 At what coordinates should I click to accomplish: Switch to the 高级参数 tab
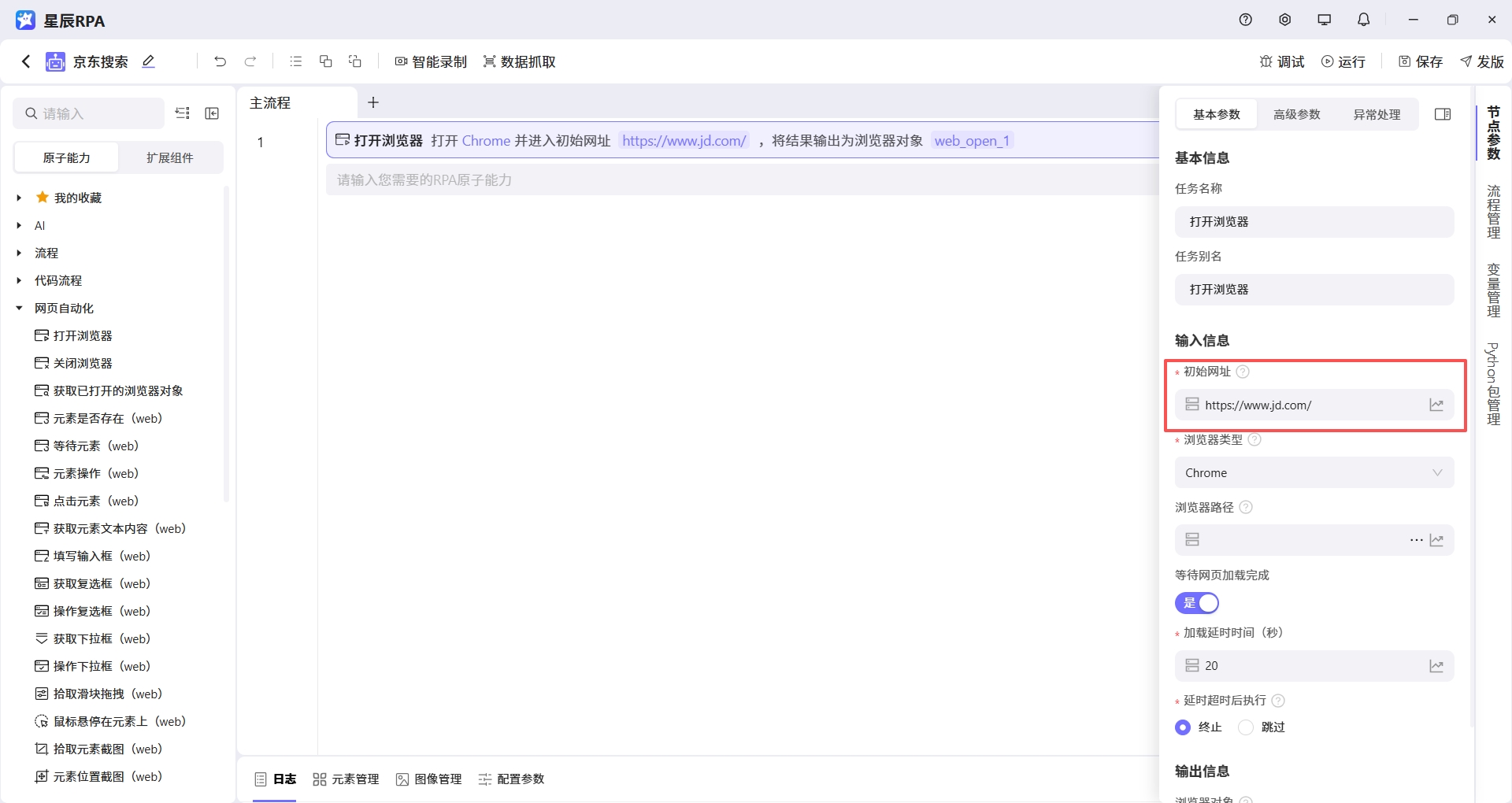coord(1295,114)
